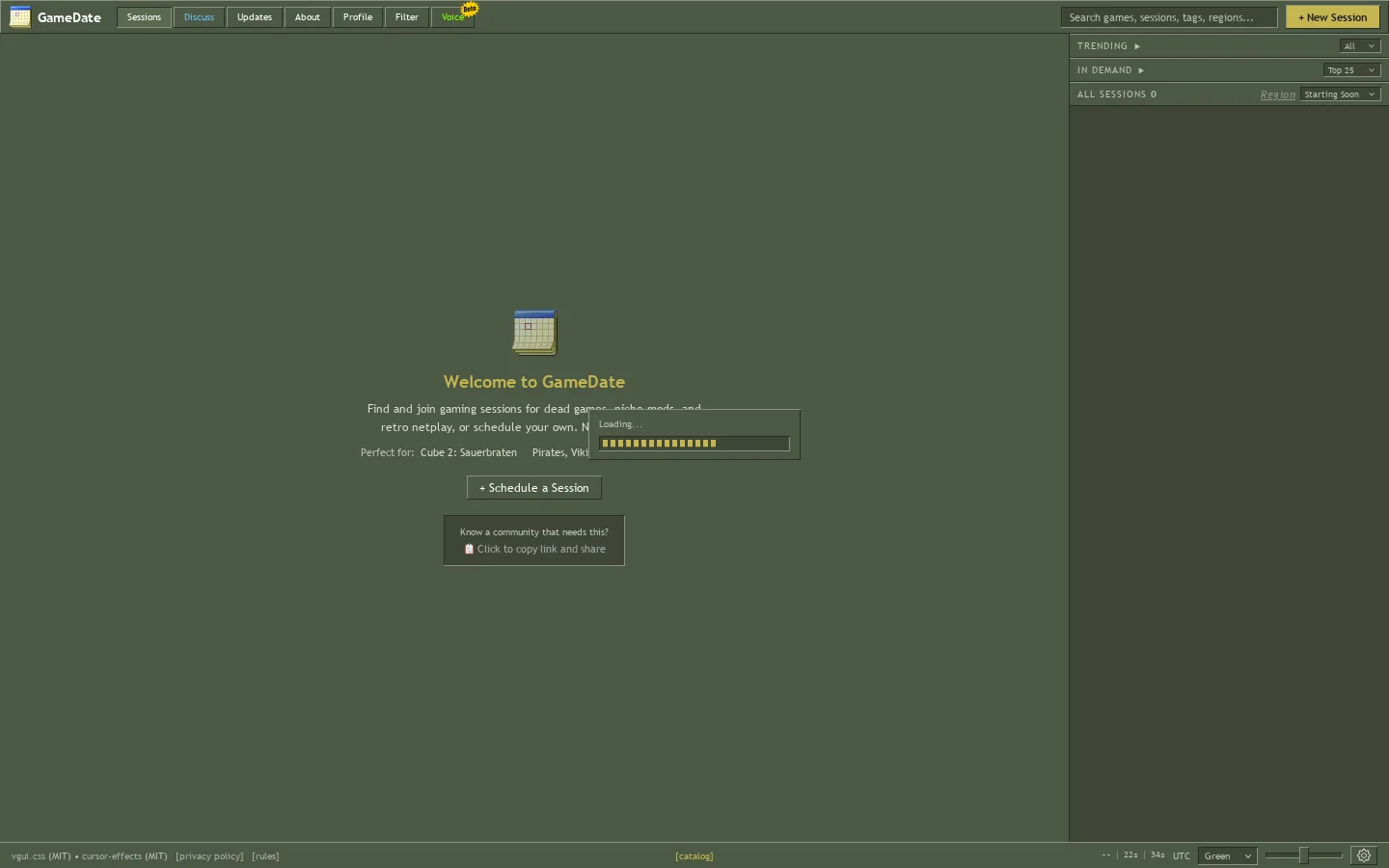The image size is (1389, 868).
Task: Click the + New Session button
Action: coord(1332,17)
